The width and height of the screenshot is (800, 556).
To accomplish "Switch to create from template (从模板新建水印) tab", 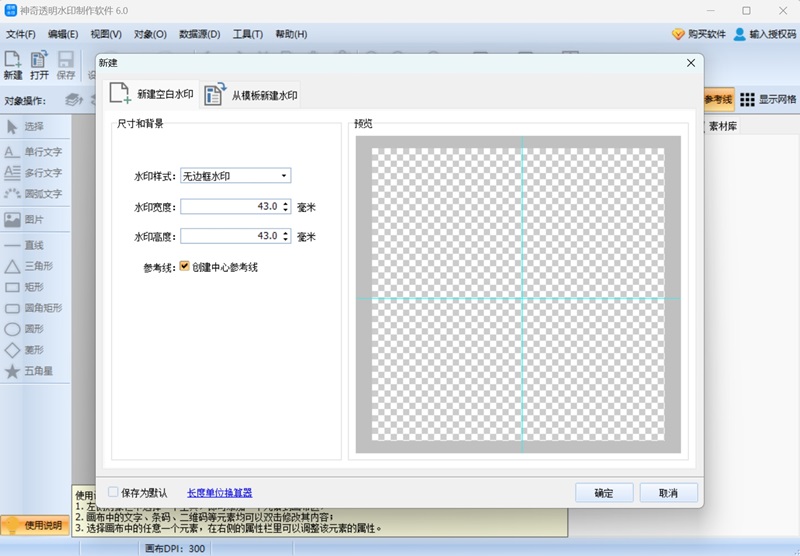I will point(252,95).
